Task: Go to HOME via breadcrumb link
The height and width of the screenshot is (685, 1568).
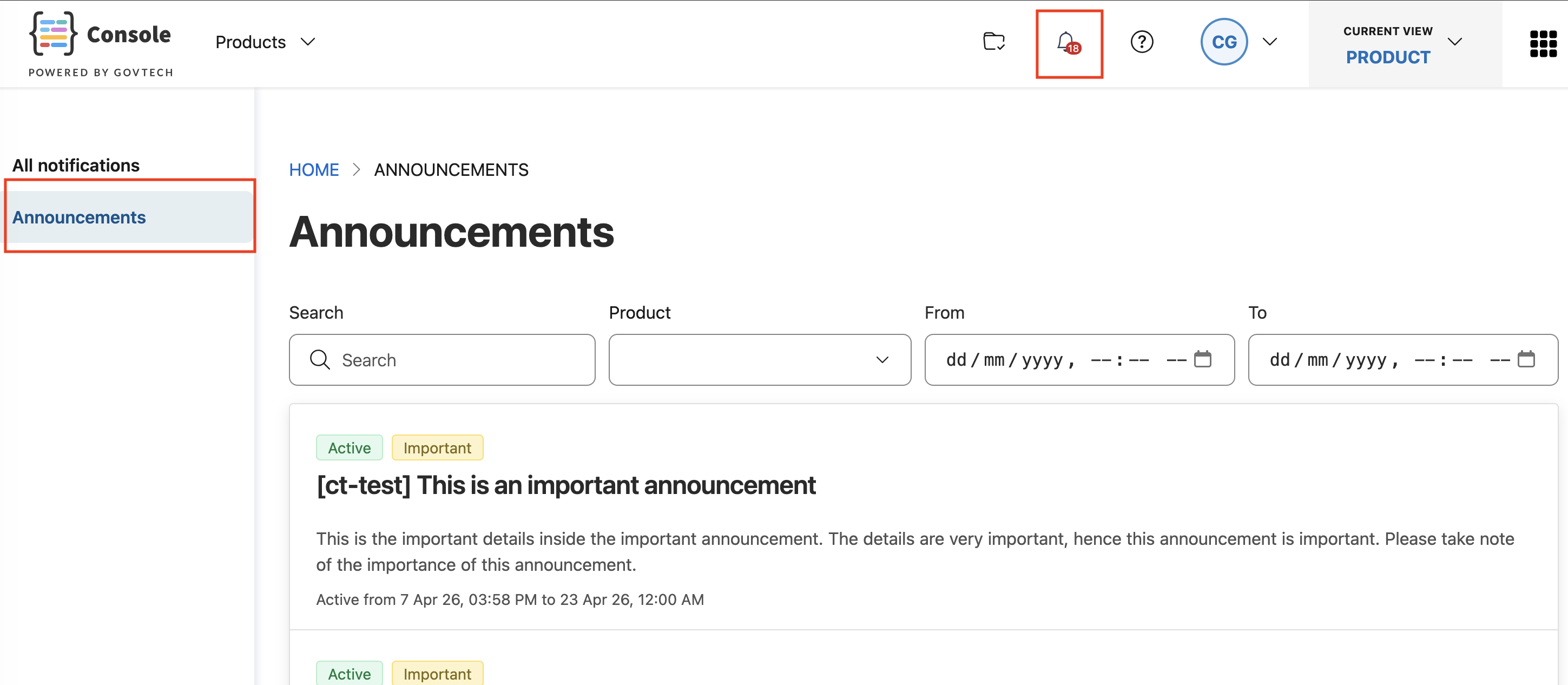Action: click(313, 170)
